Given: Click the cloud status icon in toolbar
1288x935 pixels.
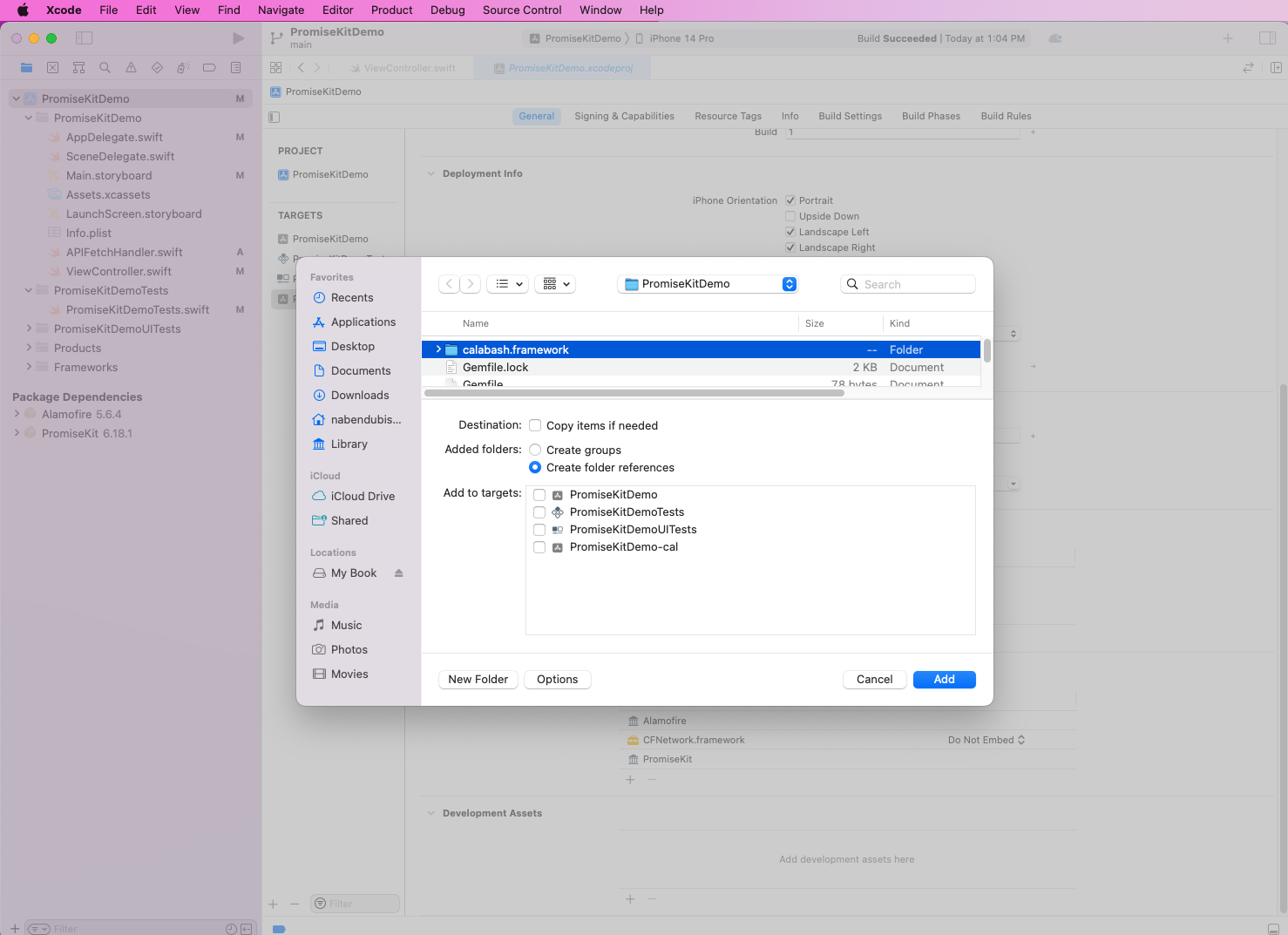Looking at the screenshot, I should pyautogui.click(x=1055, y=38).
